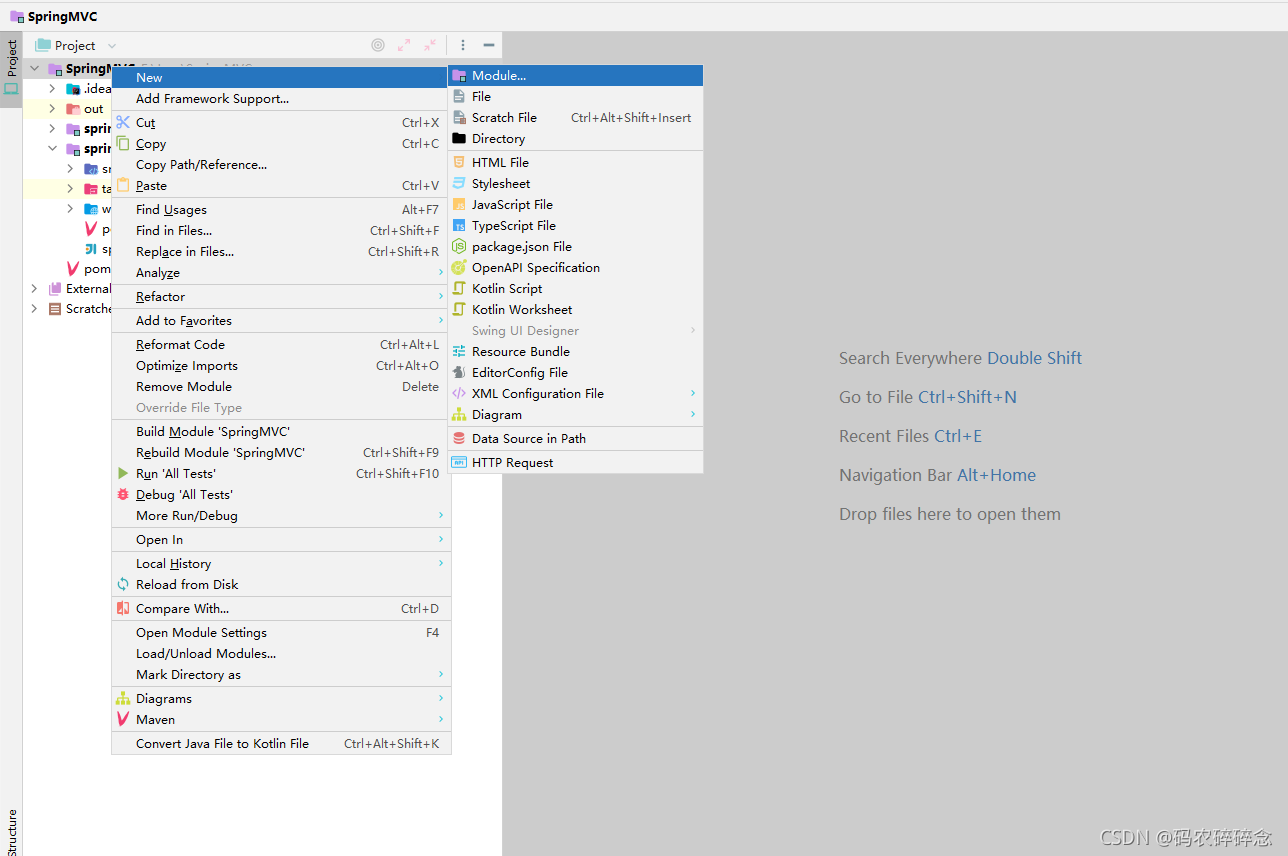
Task: Open the Analyze submenu arrow
Action: click(x=440, y=272)
